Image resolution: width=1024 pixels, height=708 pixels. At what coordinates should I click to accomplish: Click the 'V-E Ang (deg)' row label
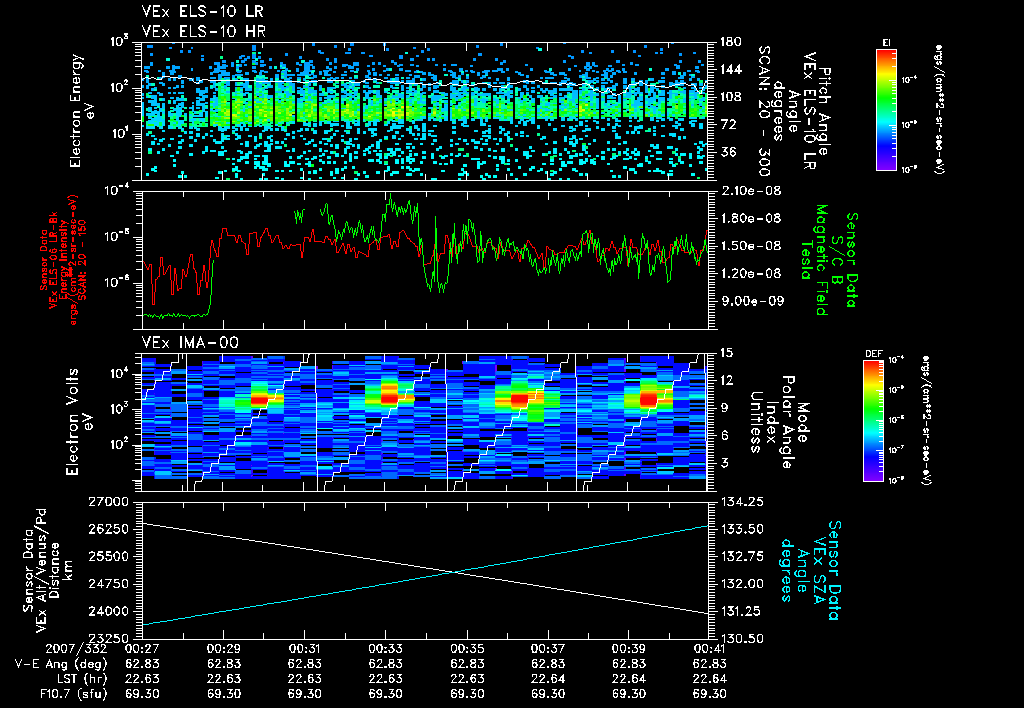tap(61, 664)
